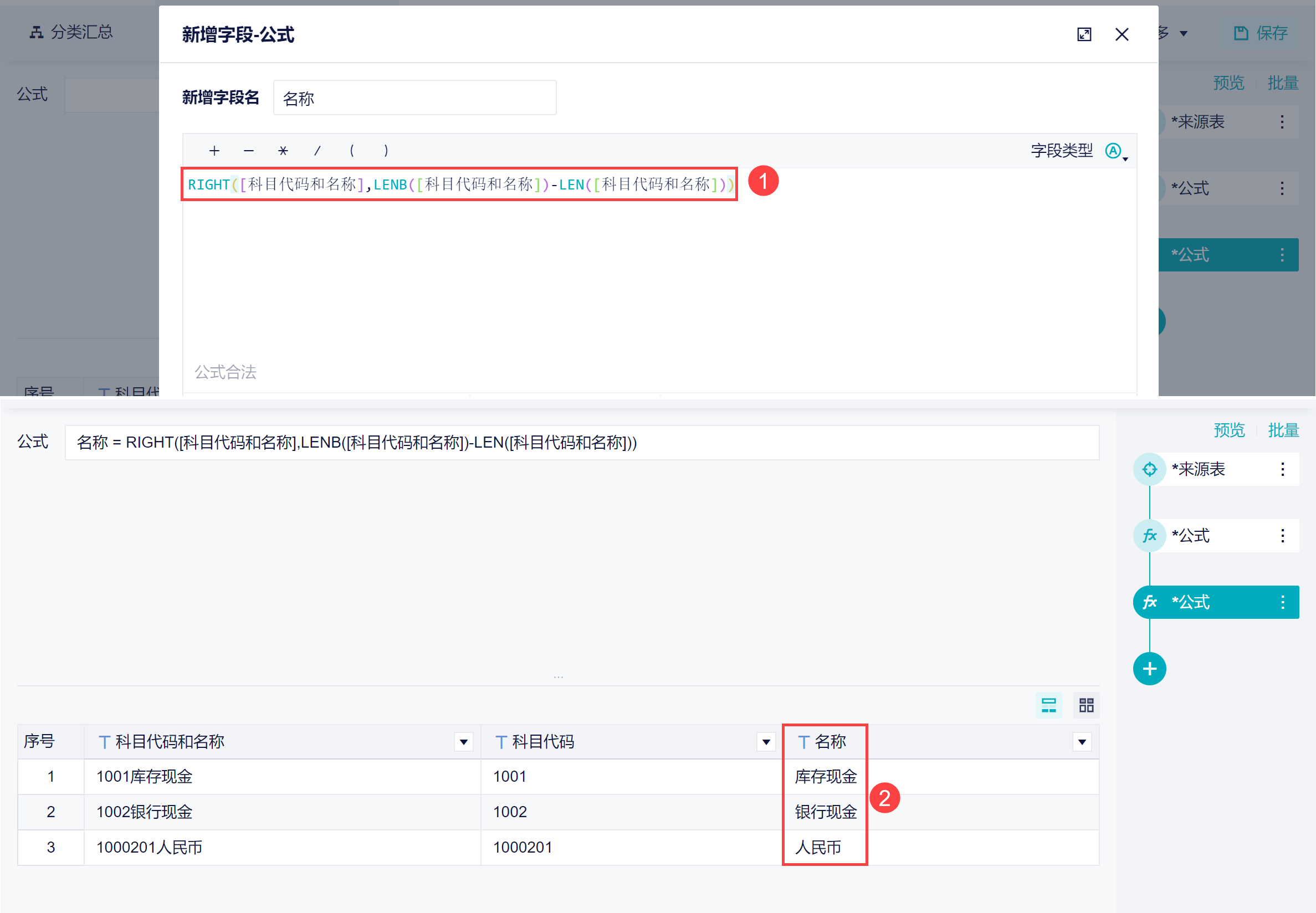
Task: Open 名称 column dropdown arrow
Action: pos(1082,742)
